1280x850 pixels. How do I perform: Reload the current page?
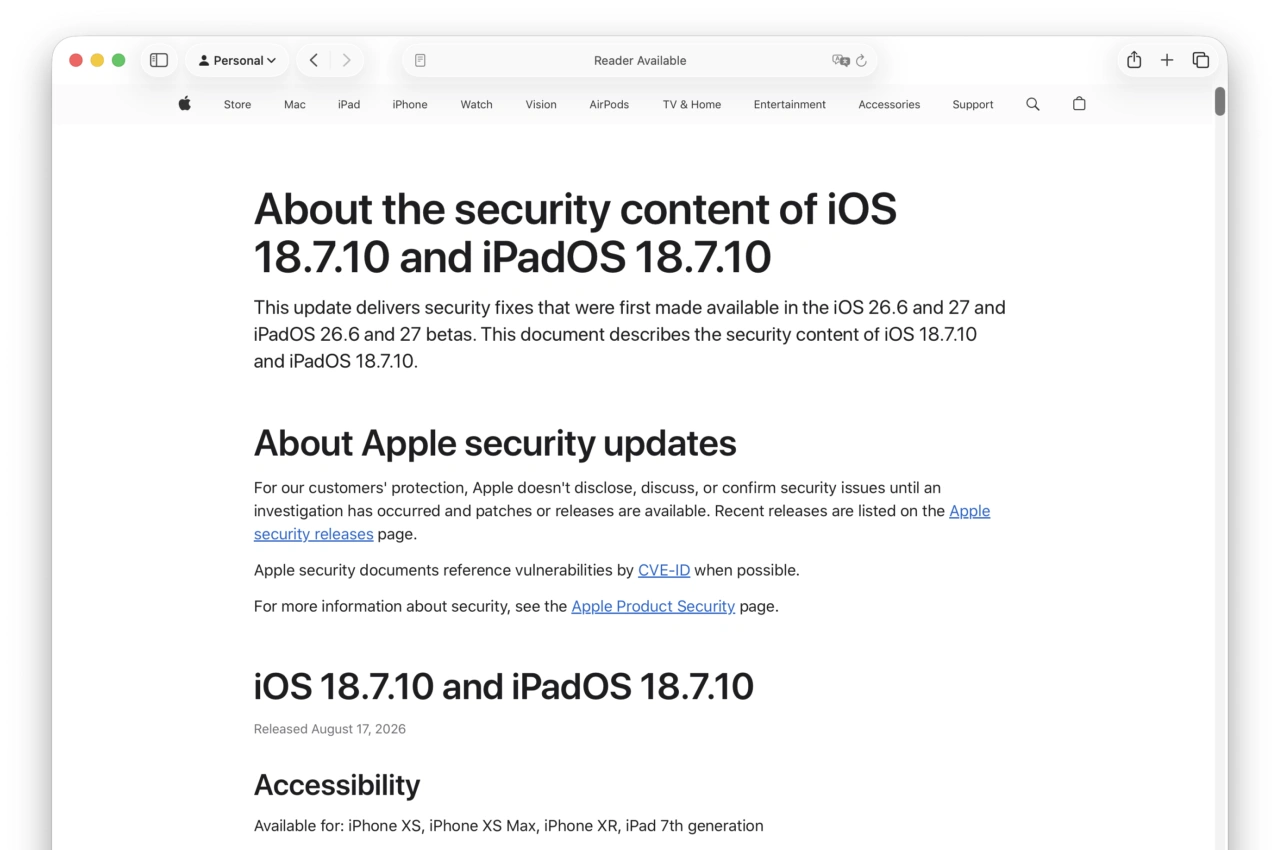[861, 60]
